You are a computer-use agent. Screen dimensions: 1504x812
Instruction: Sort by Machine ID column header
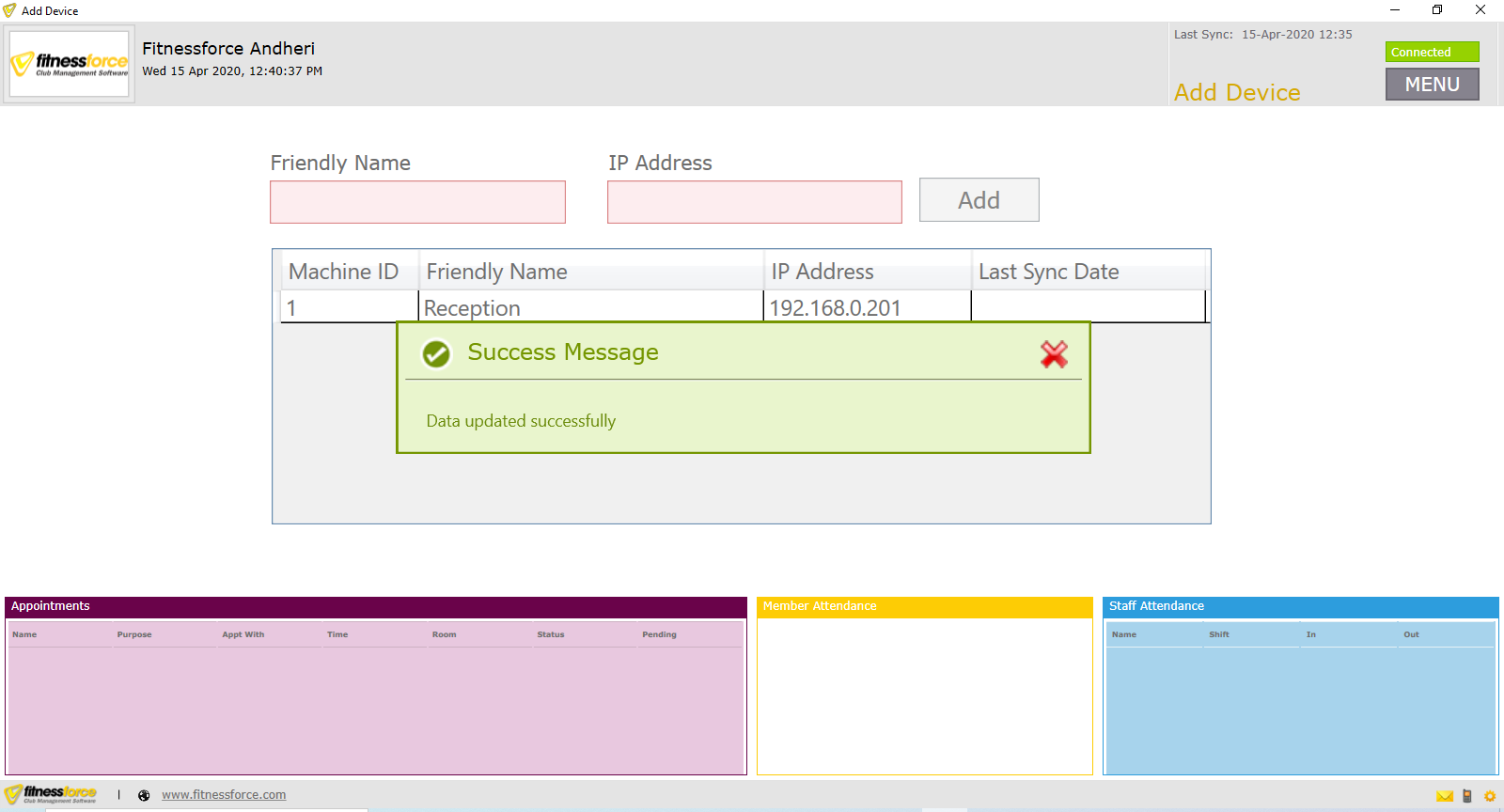pyautogui.click(x=350, y=272)
